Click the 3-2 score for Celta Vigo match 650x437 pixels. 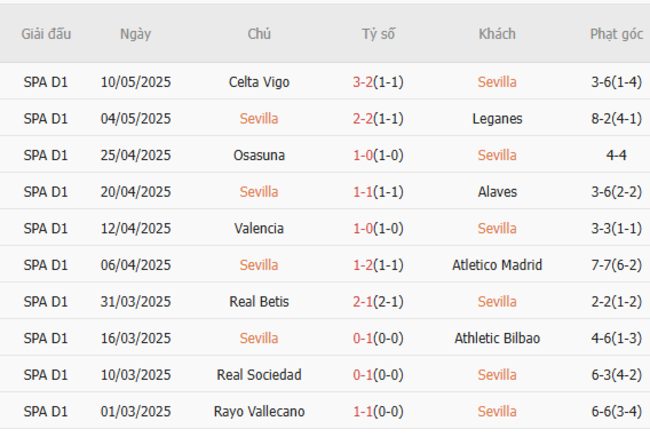363,82
